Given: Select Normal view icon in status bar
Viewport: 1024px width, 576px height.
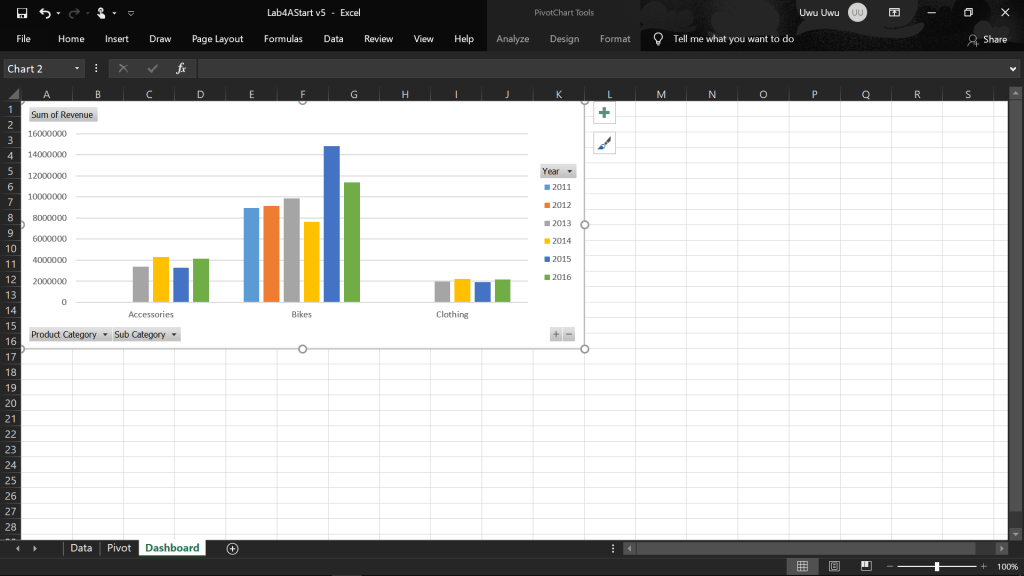Looking at the screenshot, I should coord(801,567).
